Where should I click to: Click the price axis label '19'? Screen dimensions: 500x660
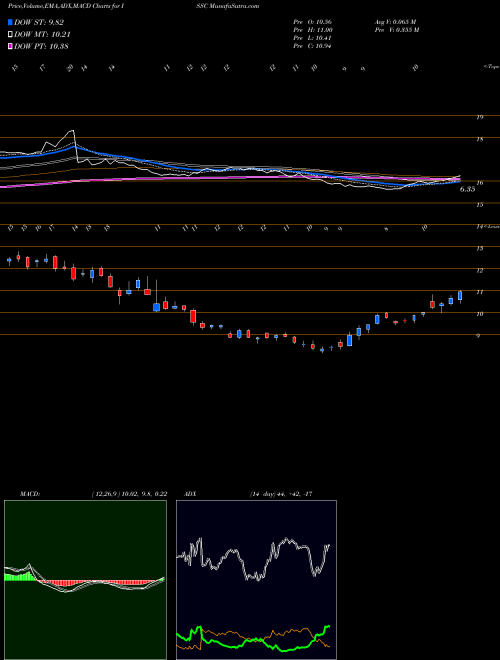[x=479, y=117]
